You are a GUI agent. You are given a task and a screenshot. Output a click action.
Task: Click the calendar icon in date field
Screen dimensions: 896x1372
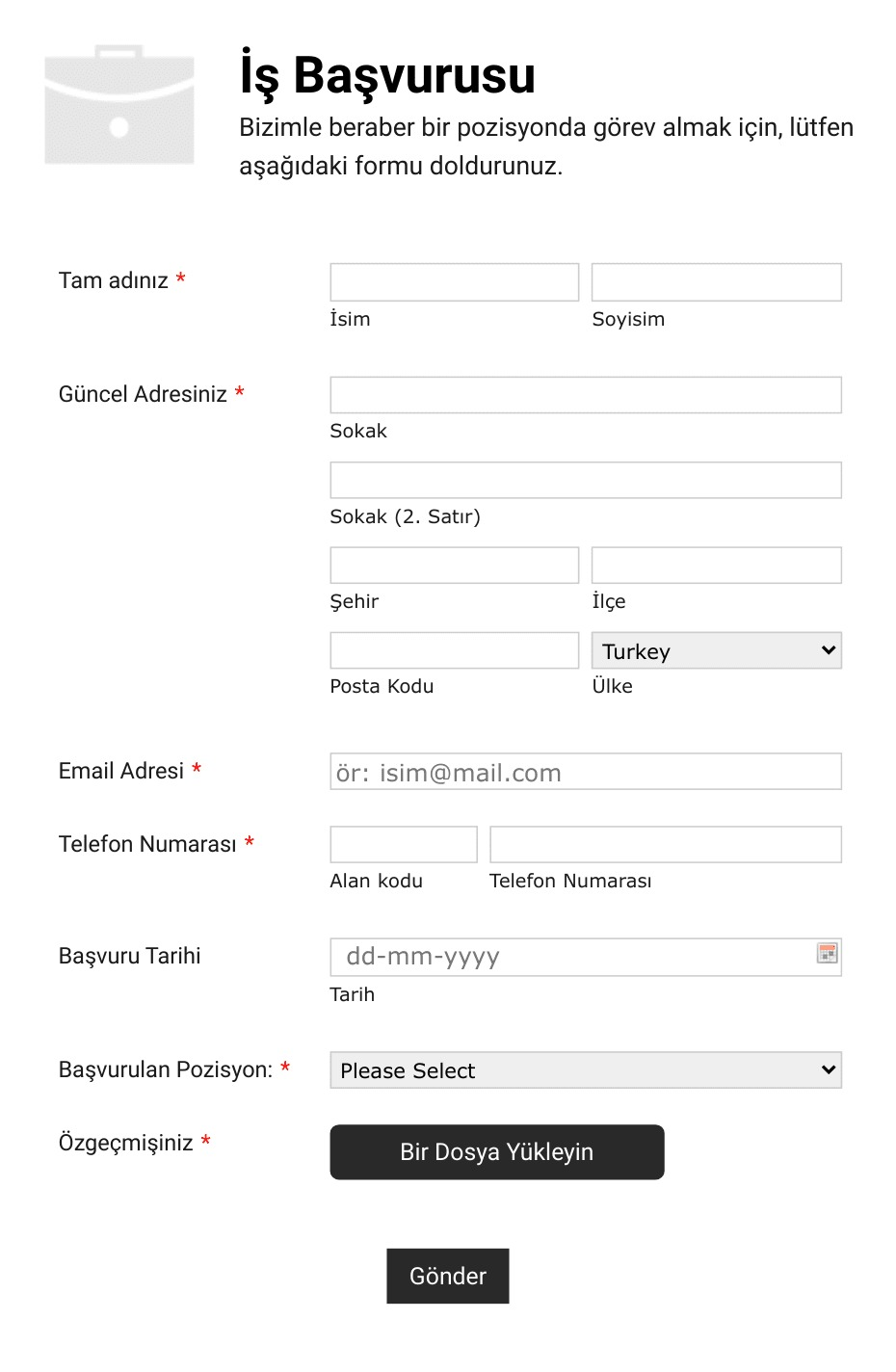[827, 953]
